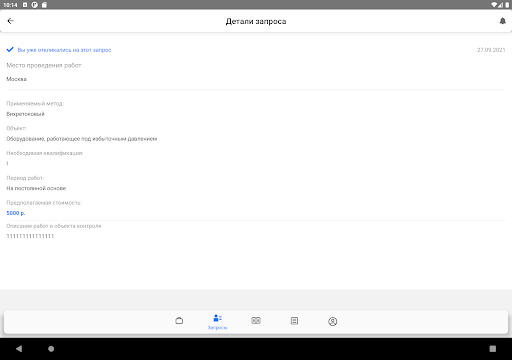This screenshot has width=512, height=360.
Task: Open the document list icon tab
Action: (294, 321)
